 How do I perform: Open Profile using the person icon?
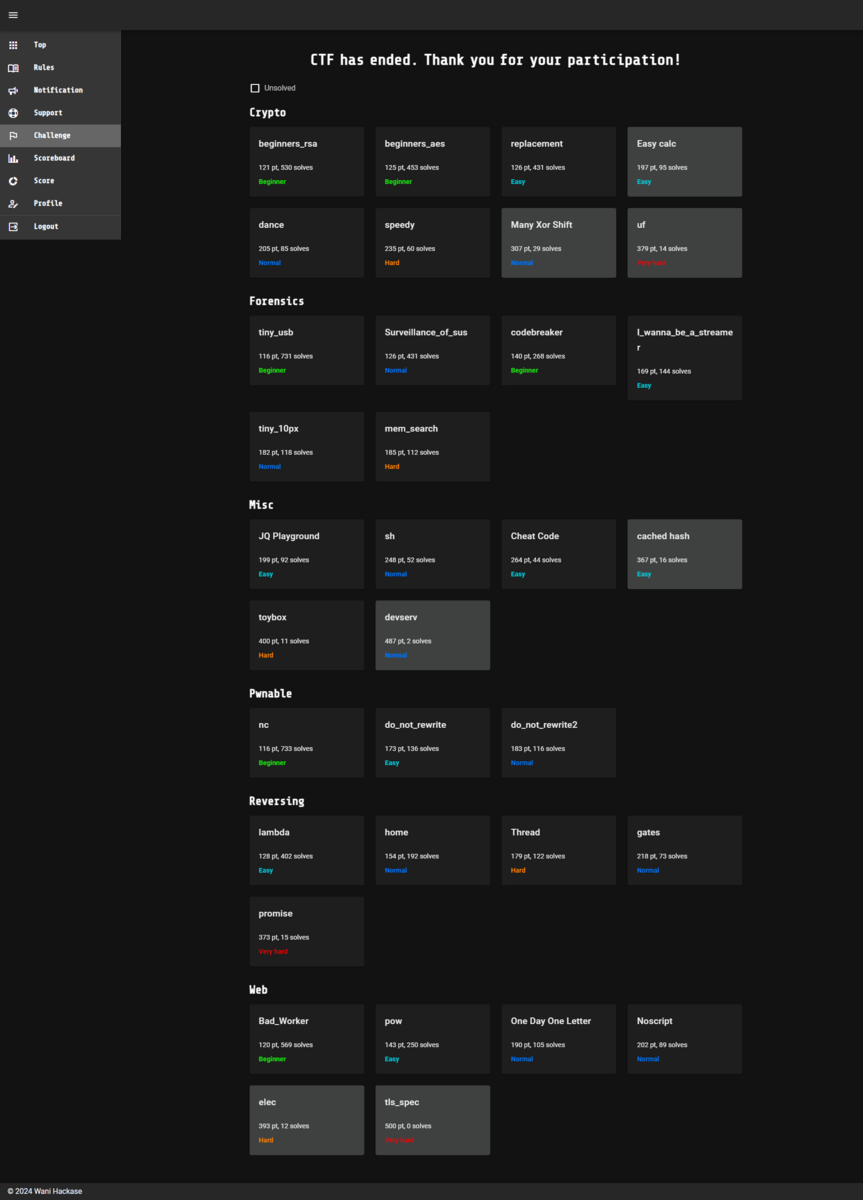point(13,203)
